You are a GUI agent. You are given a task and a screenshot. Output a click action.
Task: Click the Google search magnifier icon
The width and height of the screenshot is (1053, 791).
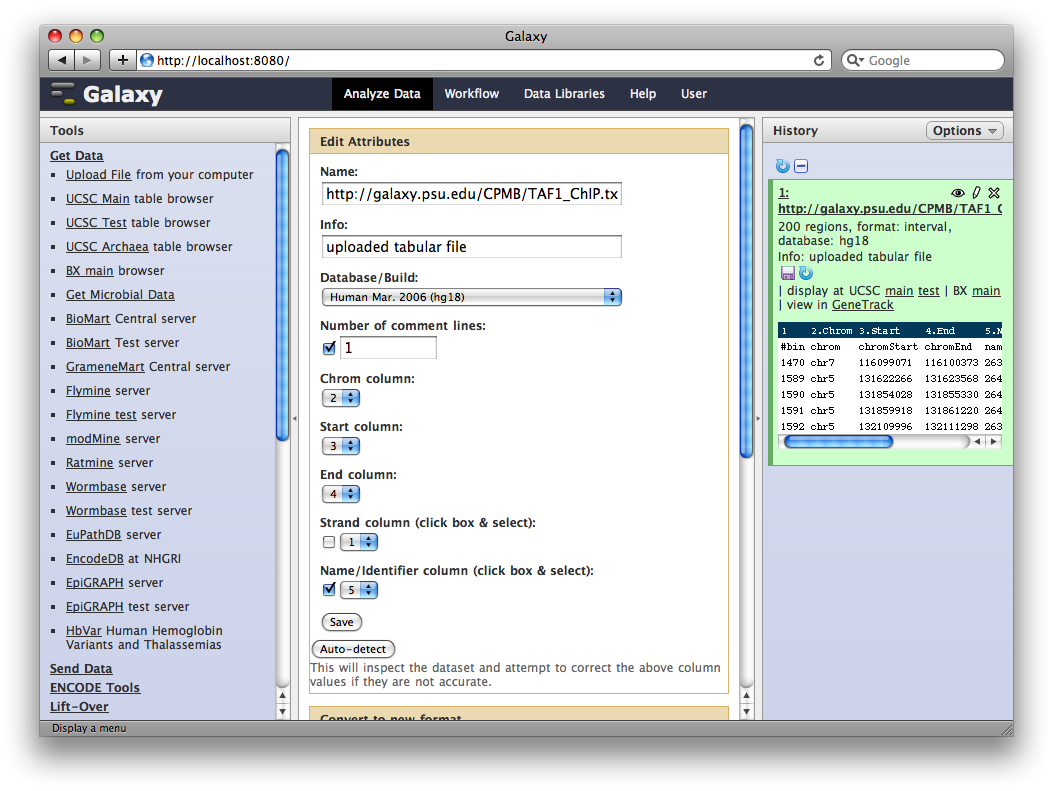[x=855, y=60]
